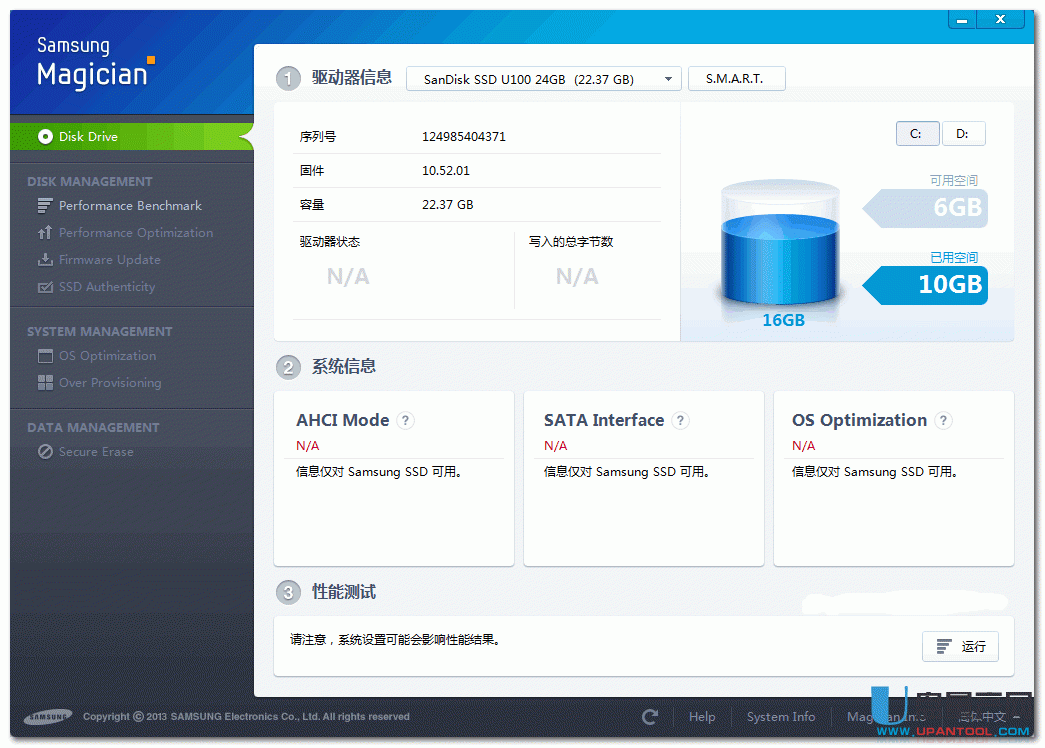
Task: Open OS Optimization in System Management
Action: (x=107, y=356)
